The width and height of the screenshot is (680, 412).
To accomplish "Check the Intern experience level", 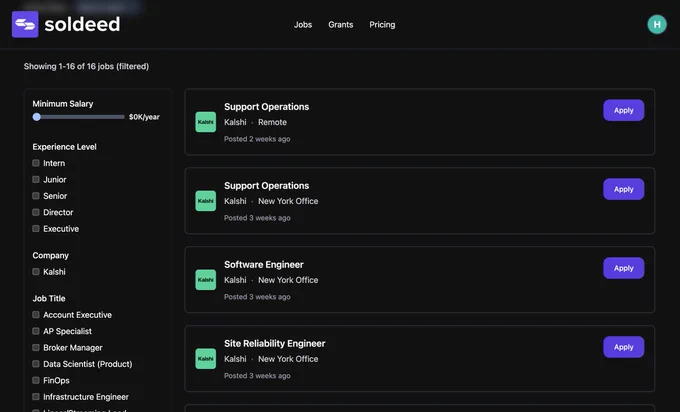I will coord(36,163).
